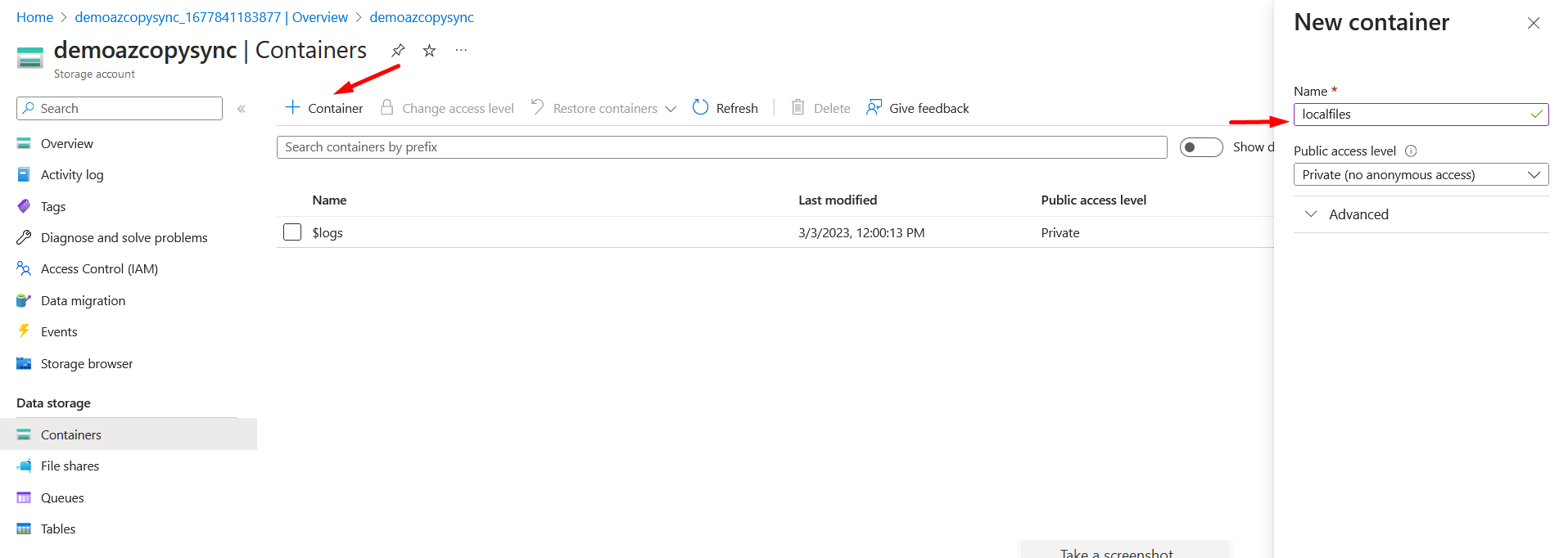Click the Tags icon in sidebar

tap(24, 206)
